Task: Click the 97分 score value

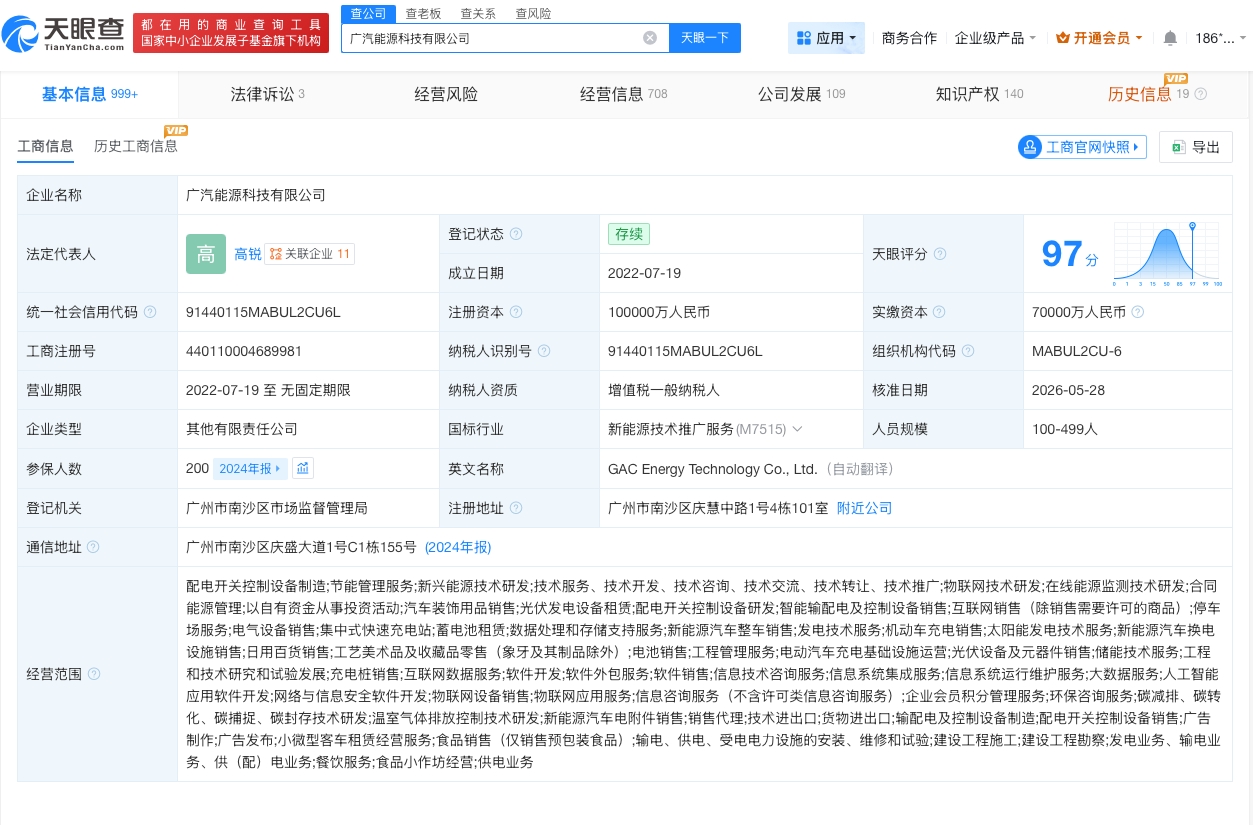Action: pos(1069,254)
